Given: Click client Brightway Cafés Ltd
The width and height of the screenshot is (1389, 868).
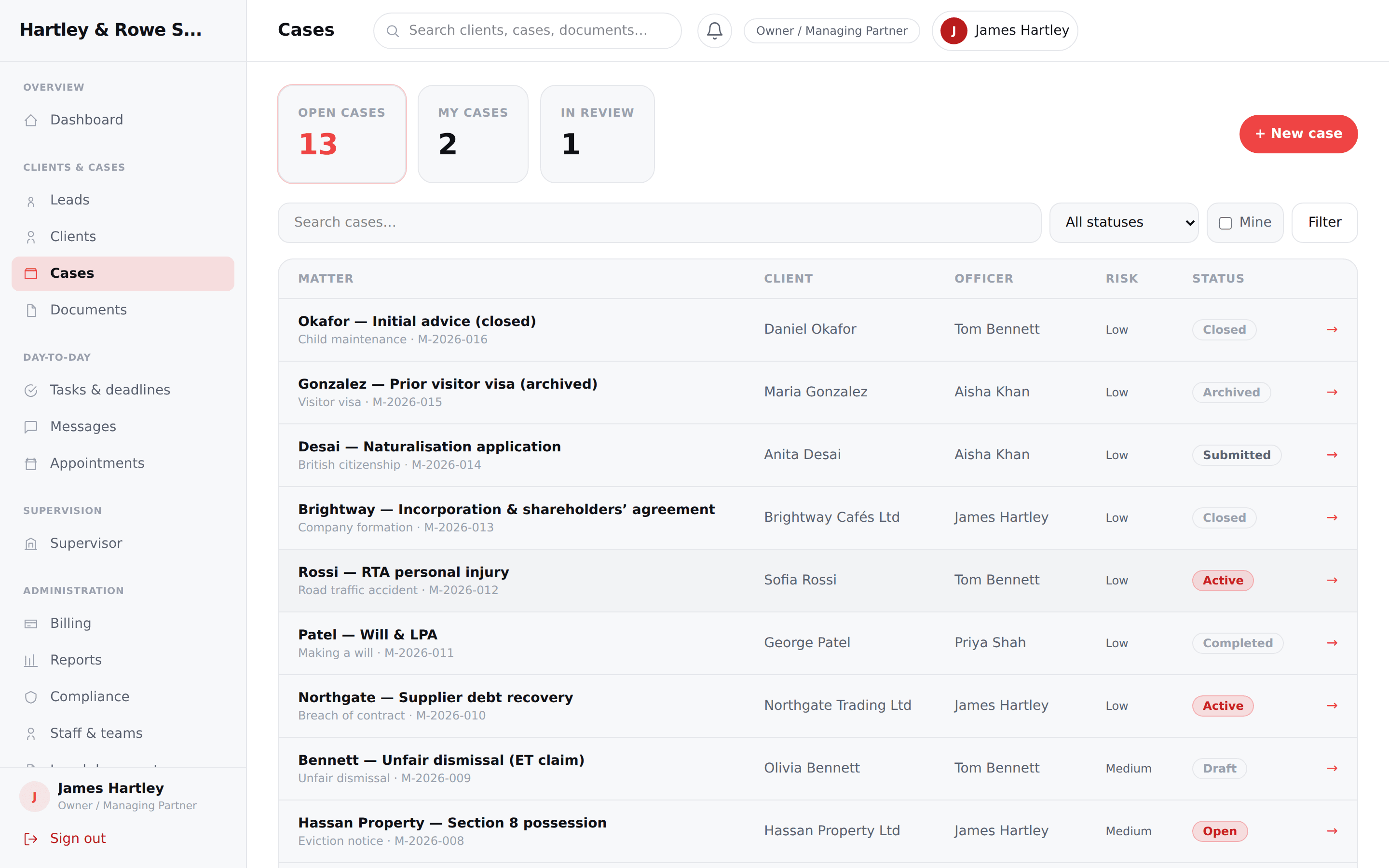Looking at the screenshot, I should [831, 517].
